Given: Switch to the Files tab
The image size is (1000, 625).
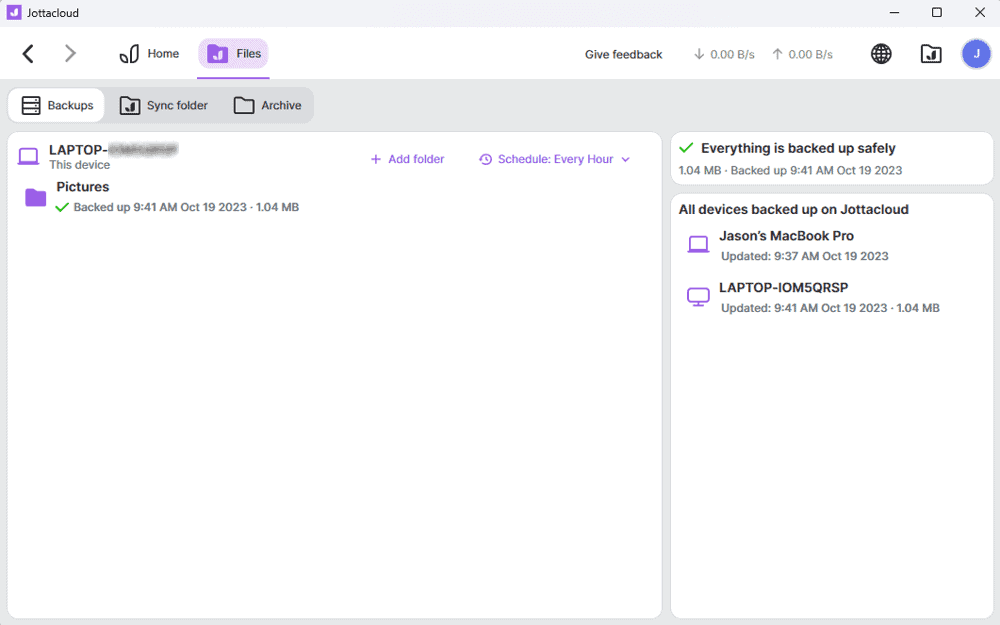Looking at the screenshot, I should click(233, 54).
